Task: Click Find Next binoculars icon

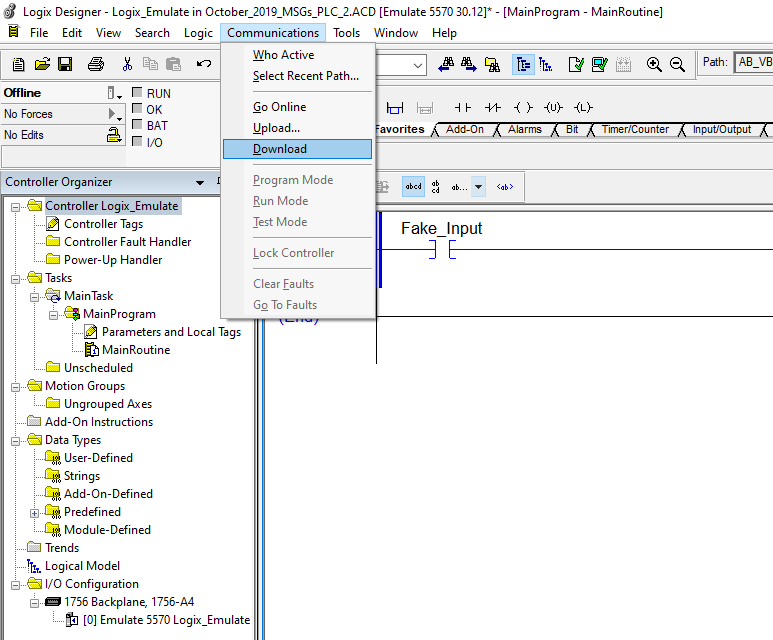Action: (468, 65)
